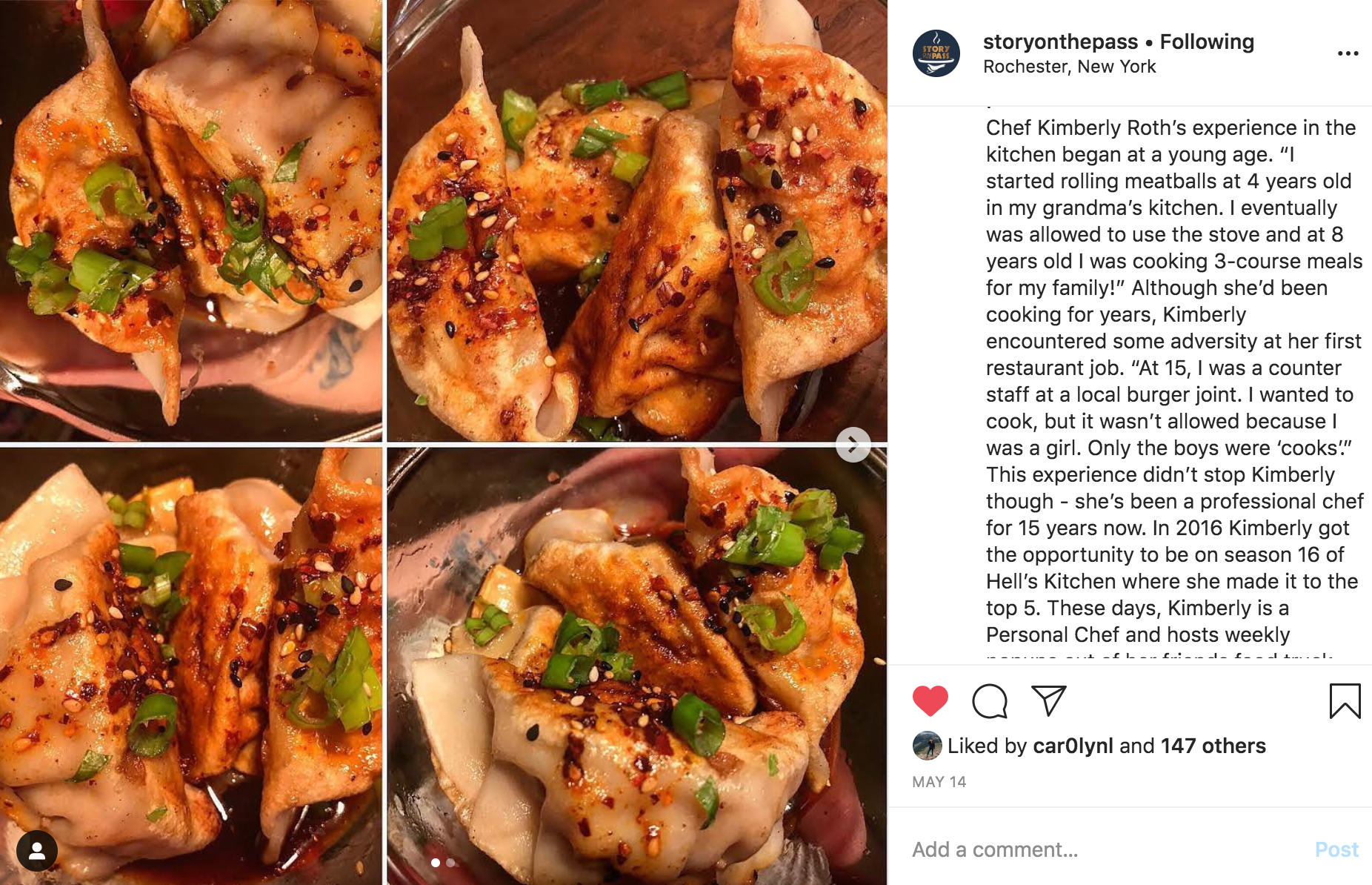
Task: Open the MAY 14 post date
Action: (x=939, y=782)
